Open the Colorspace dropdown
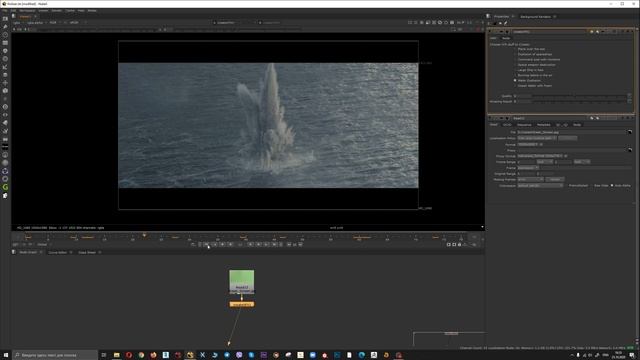Image resolution: width=640 pixels, height=360 pixels. [x=540, y=185]
